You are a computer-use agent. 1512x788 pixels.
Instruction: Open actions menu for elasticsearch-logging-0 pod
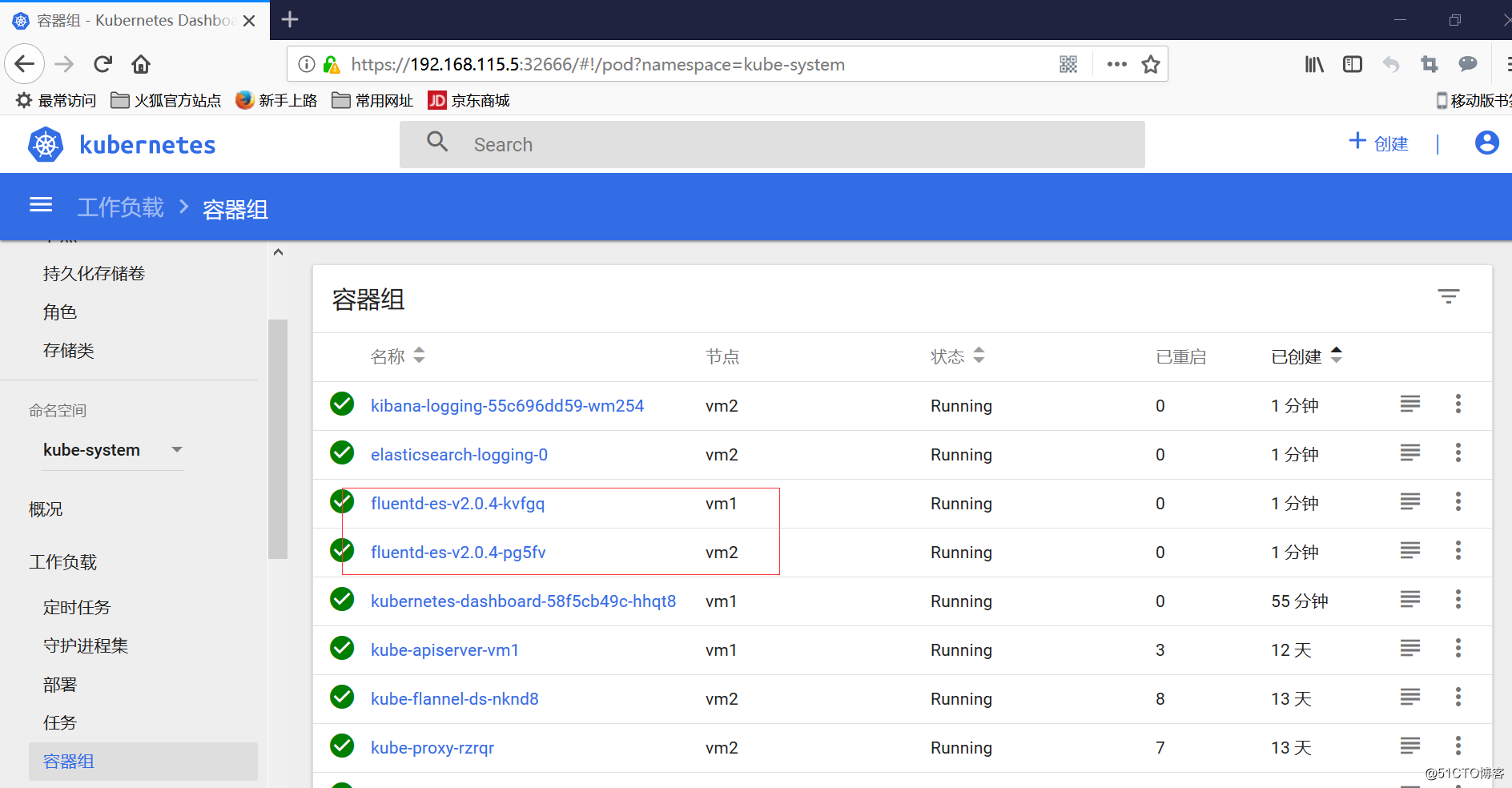click(x=1458, y=452)
